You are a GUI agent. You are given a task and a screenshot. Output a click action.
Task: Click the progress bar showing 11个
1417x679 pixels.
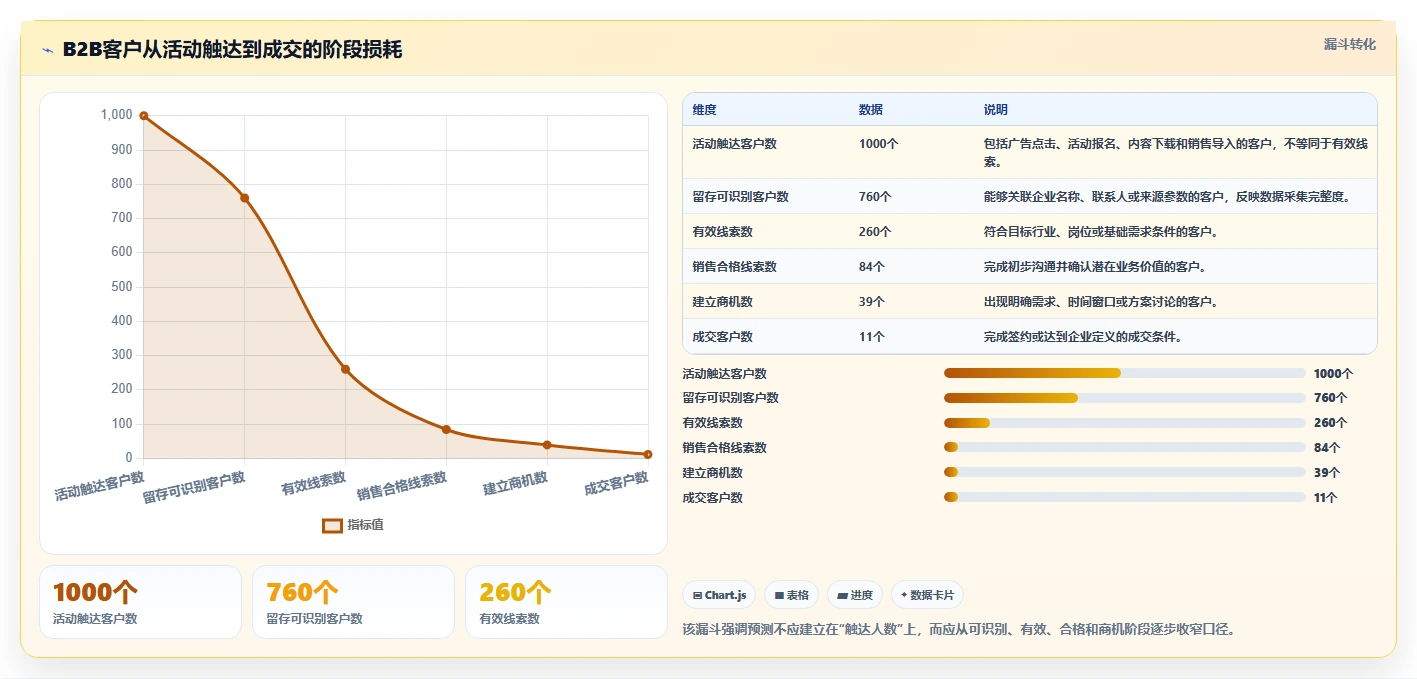[x=1124, y=497]
